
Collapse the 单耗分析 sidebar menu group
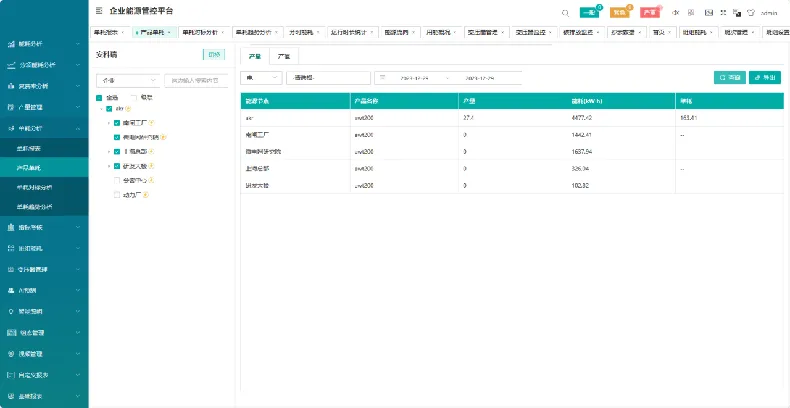click(x=44, y=128)
